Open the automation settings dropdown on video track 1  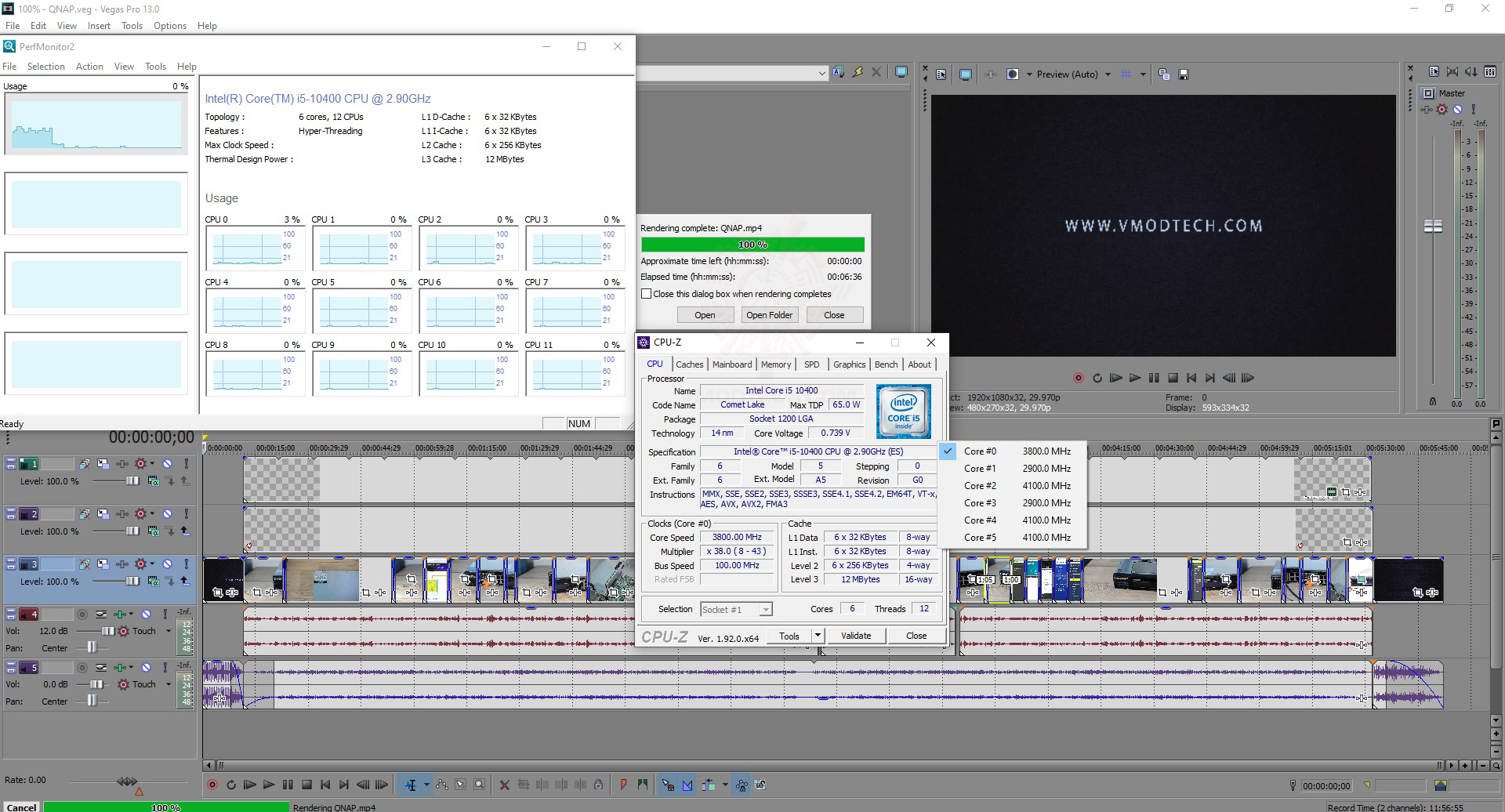(x=152, y=464)
